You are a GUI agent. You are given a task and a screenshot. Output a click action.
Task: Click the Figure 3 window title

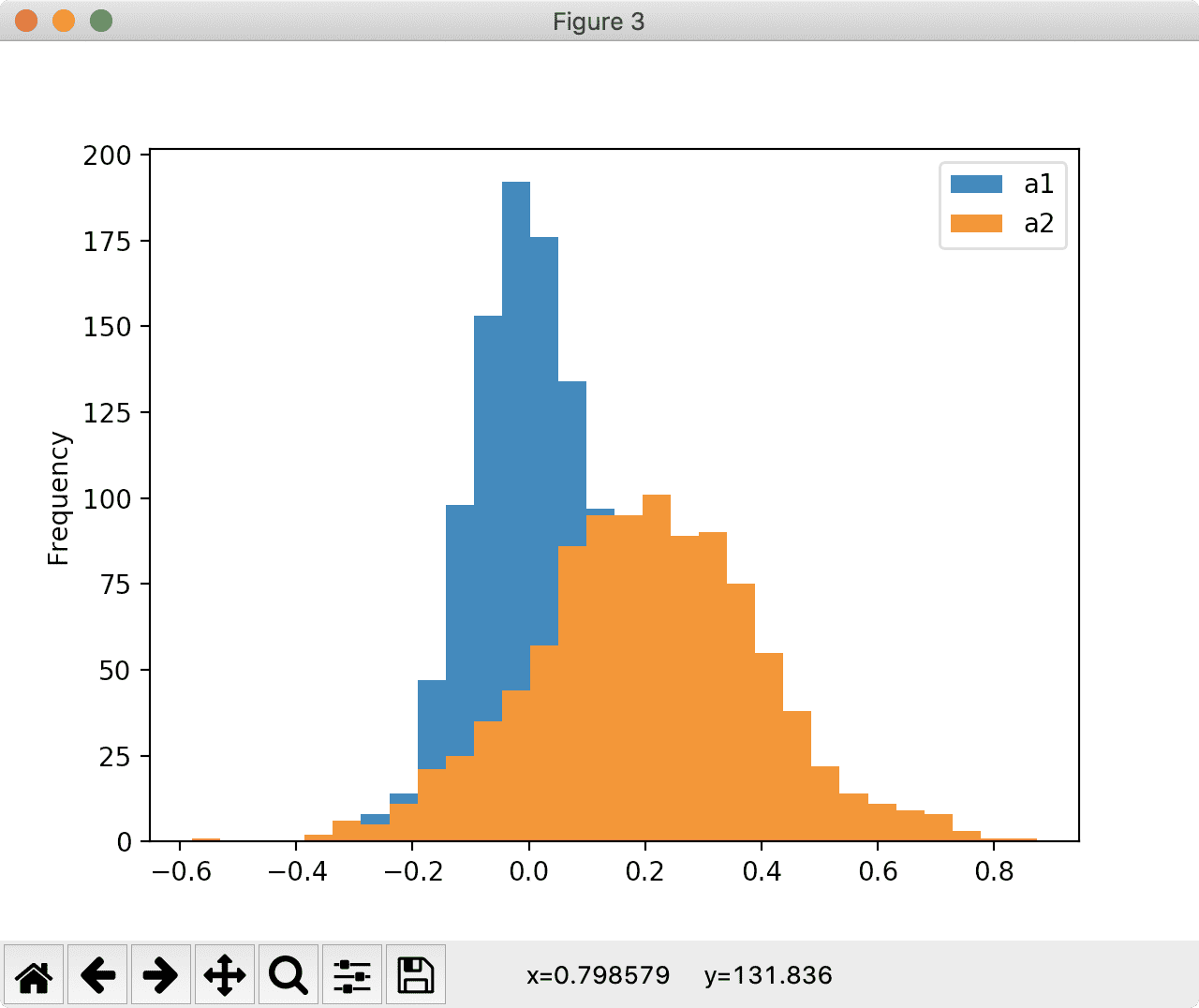(x=599, y=22)
